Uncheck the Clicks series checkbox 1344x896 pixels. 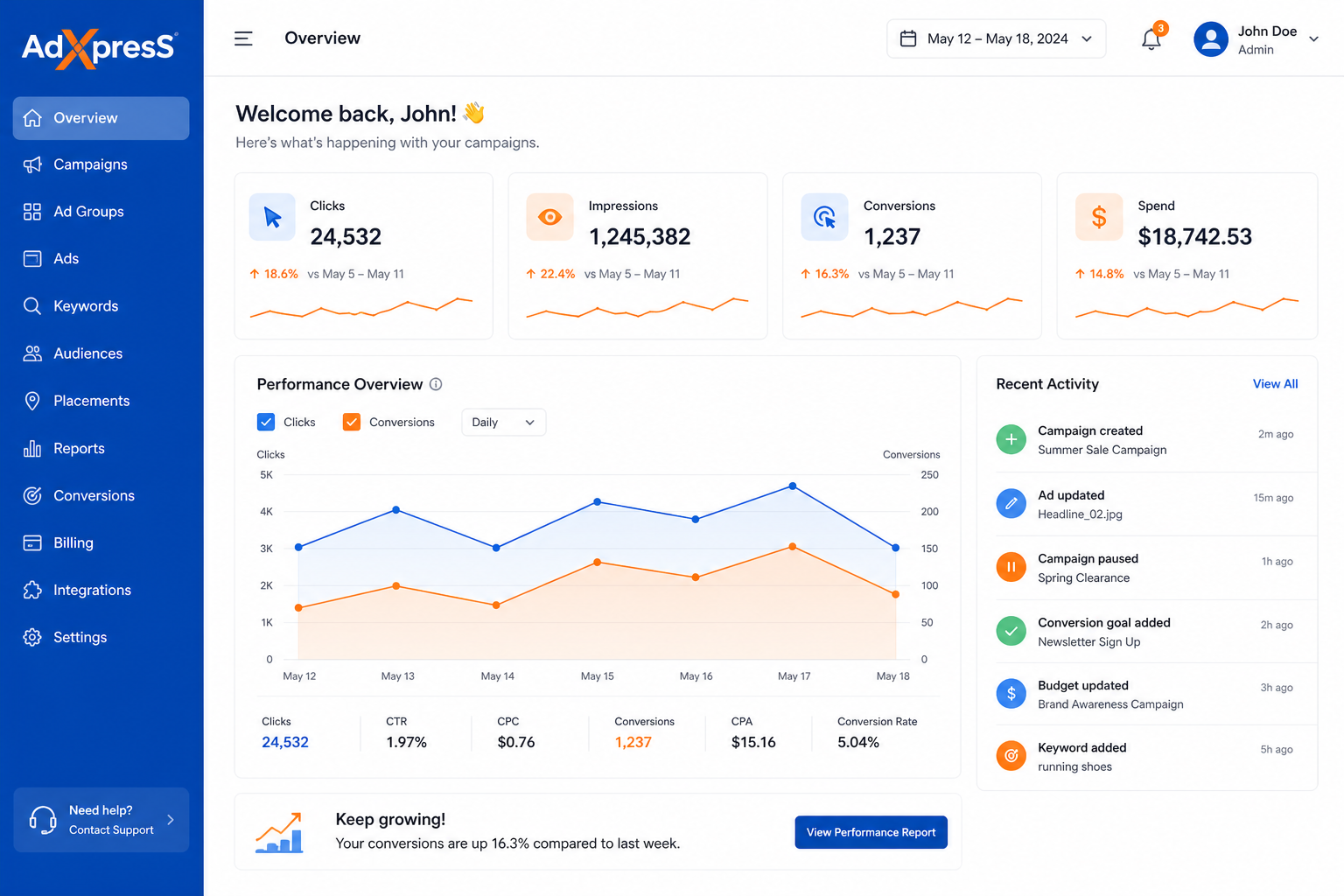coord(266,422)
